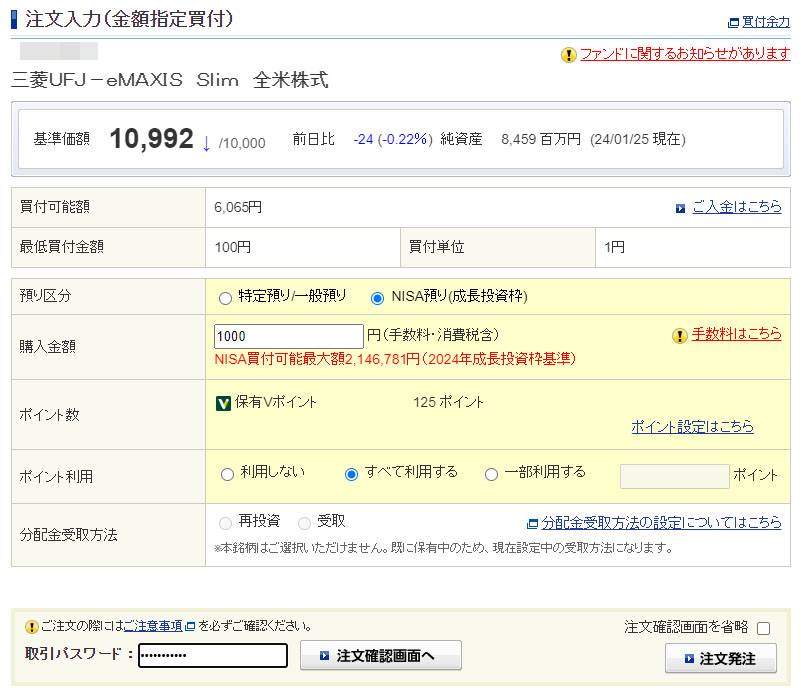Choose すべて利用する for point usage

pyautogui.click(x=351, y=475)
